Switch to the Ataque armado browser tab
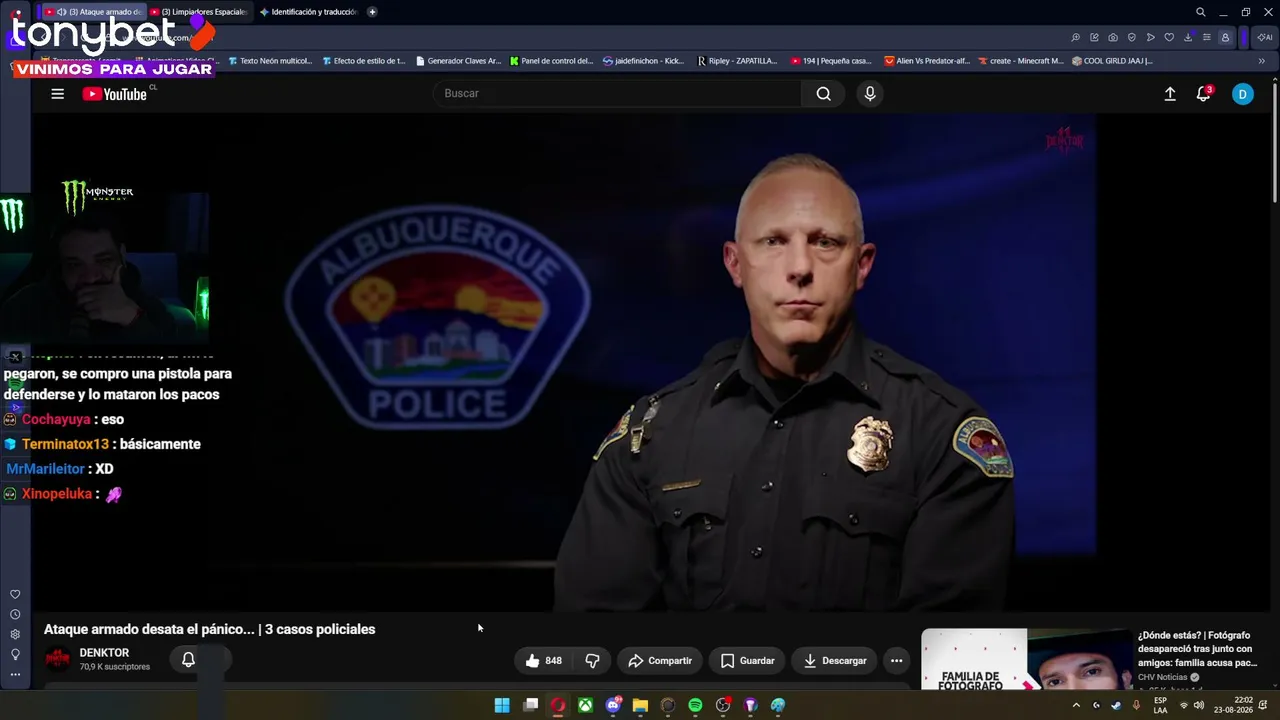Image resolution: width=1280 pixels, height=720 pixels. [x=96, y=12]
